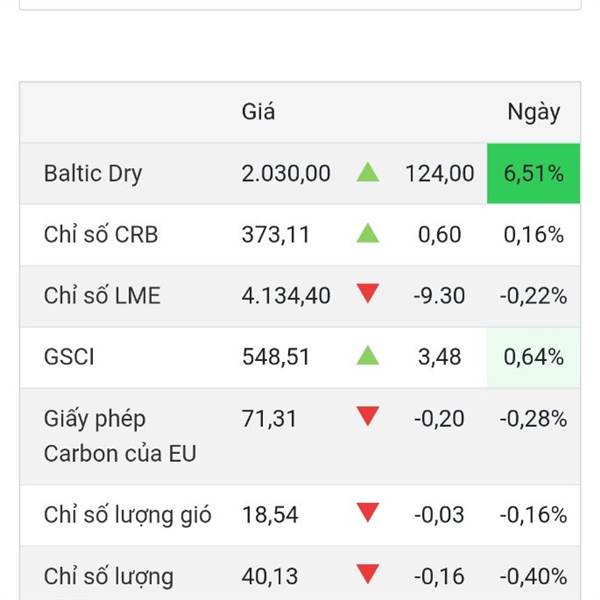Click the red down arrow for Chỉ số LME

(367, 293)
